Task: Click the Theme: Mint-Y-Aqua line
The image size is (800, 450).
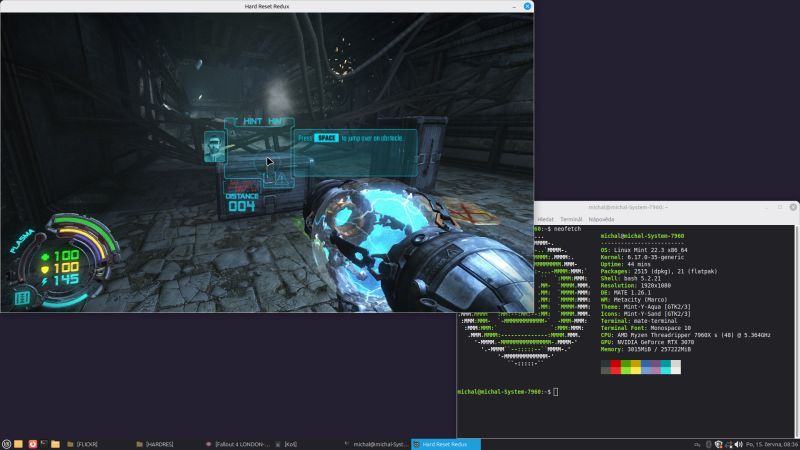Action: click(645, 307)
